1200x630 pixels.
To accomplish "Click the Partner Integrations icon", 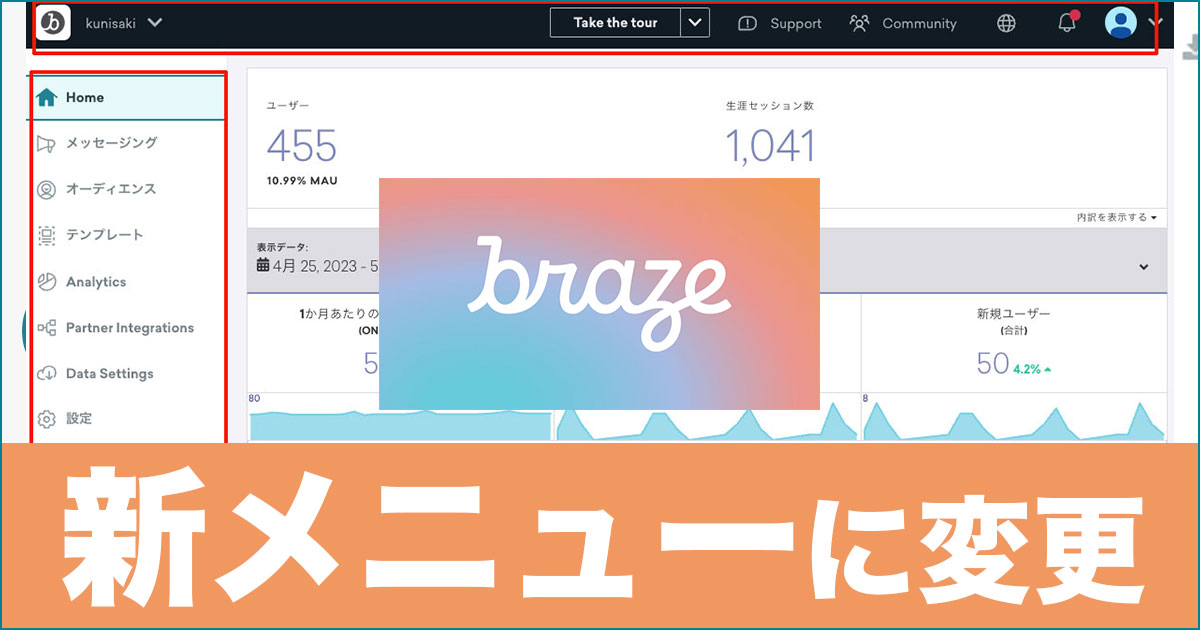I will point(46,327).
